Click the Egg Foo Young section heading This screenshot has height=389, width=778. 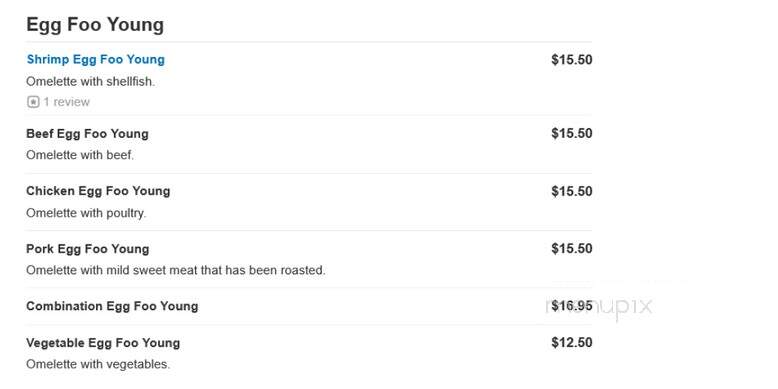(95, 25)
